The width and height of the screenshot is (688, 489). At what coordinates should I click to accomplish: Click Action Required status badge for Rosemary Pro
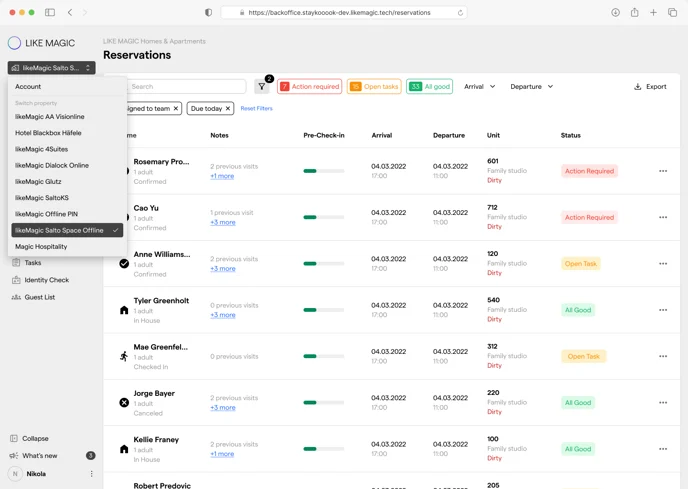point(589,171)
